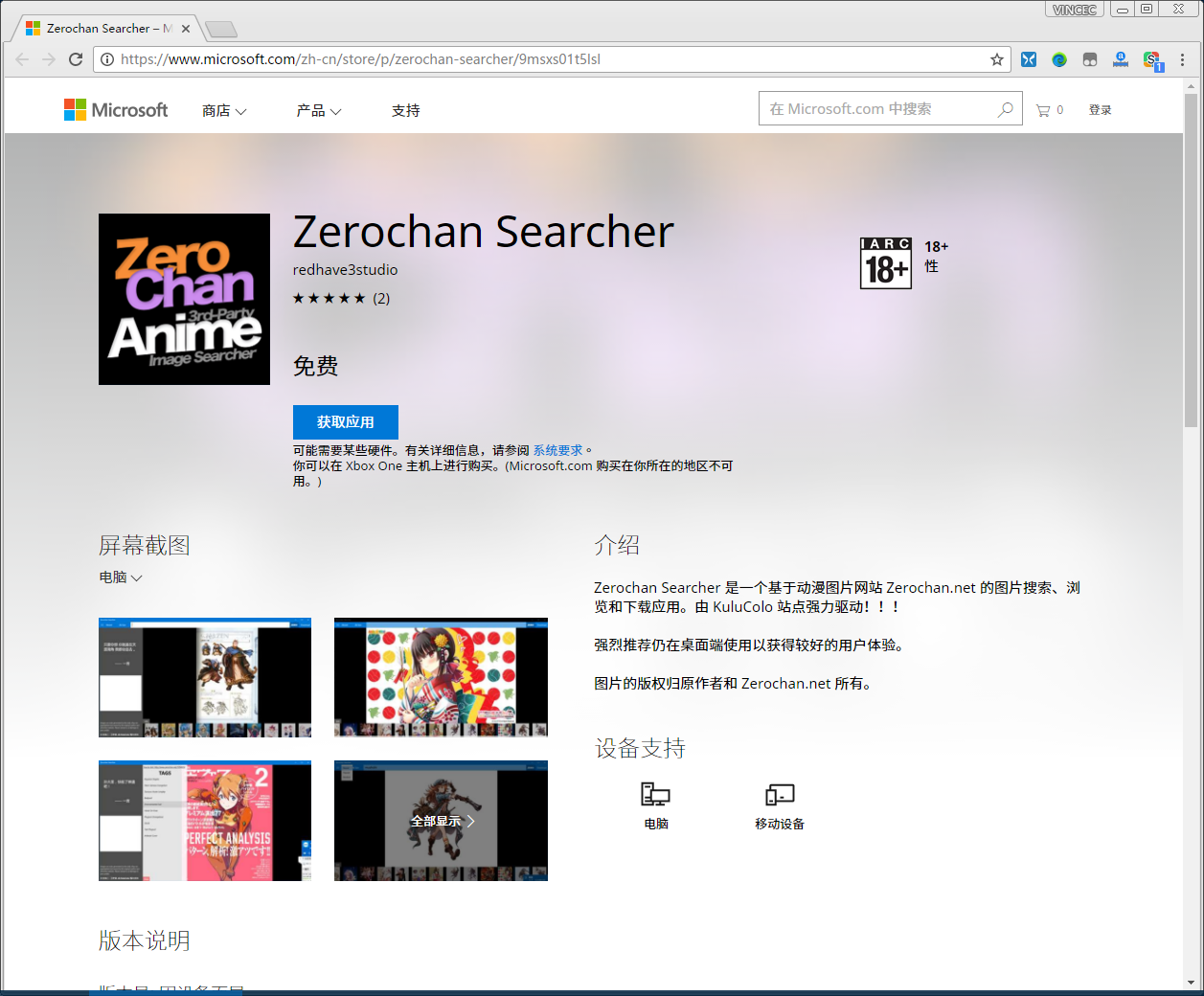
Task: Open a new browser tab
Action: point(221,30)
